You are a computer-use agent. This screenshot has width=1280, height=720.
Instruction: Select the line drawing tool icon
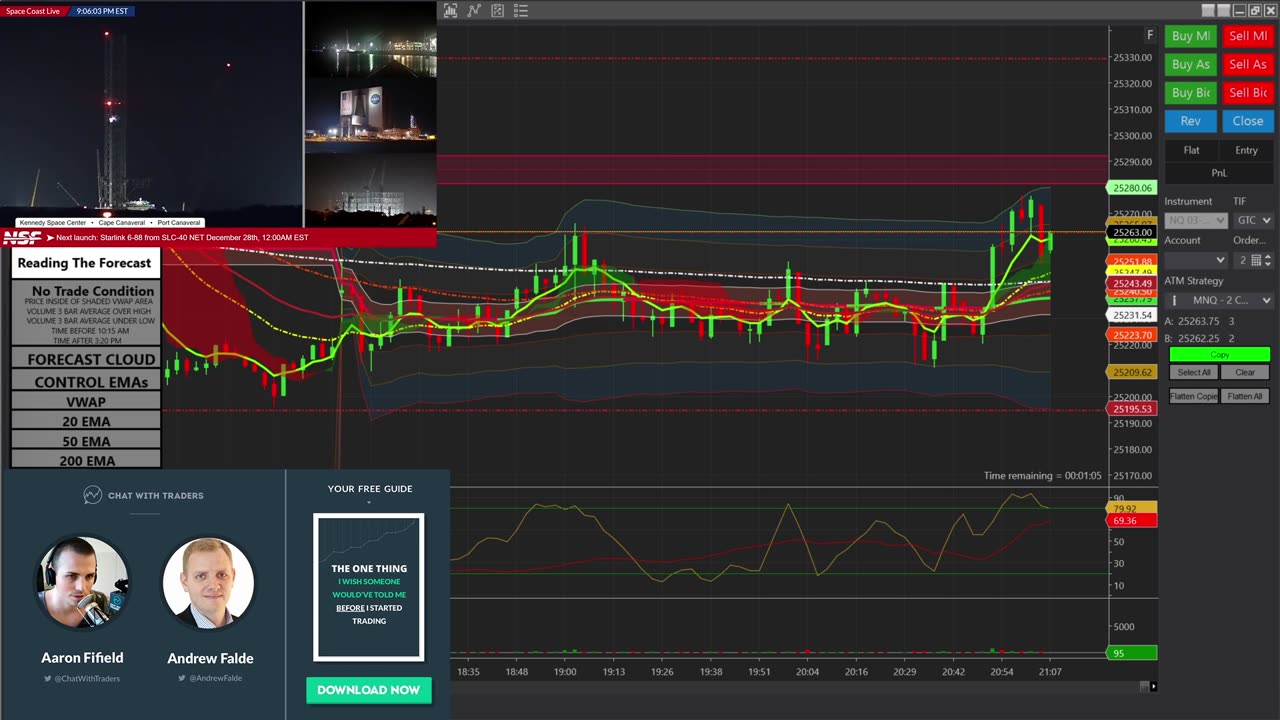[x=474, y=11]
